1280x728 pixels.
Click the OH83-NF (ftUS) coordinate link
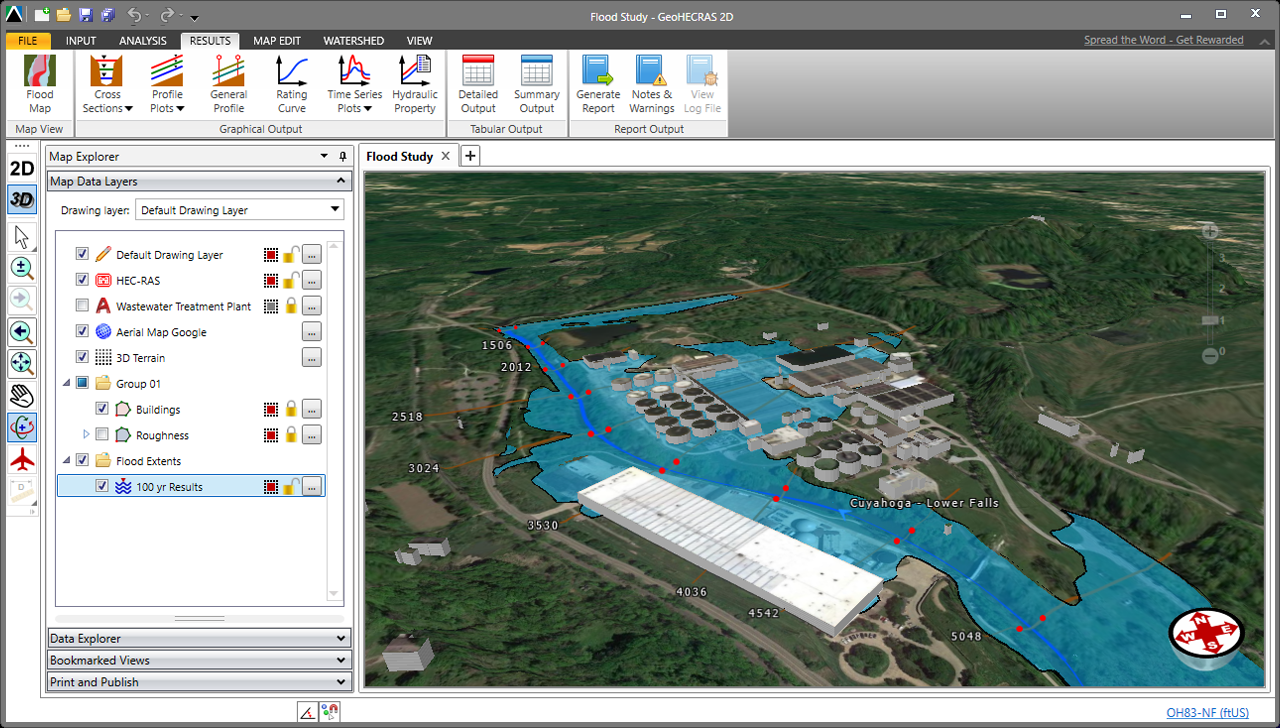click(1207, 713)
